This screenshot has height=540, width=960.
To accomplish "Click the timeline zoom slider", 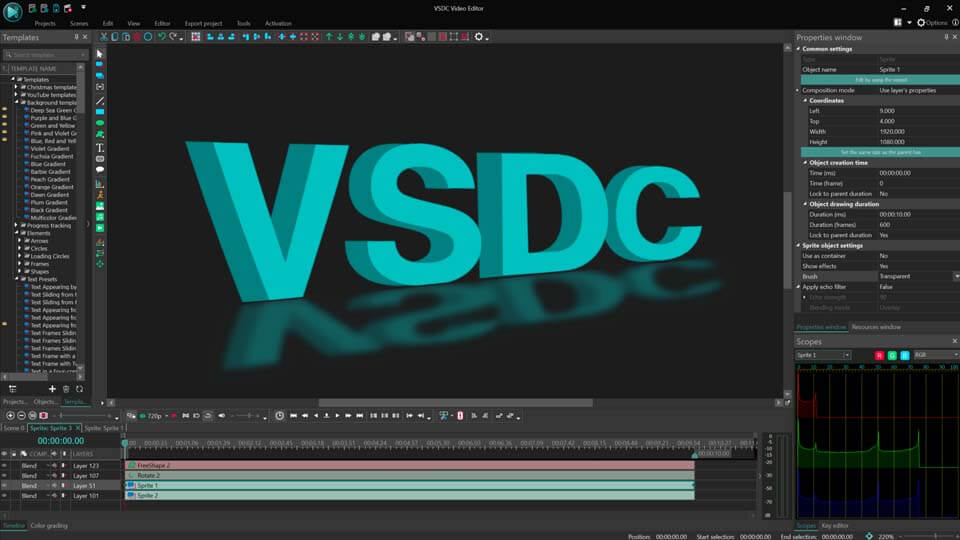I will click(83, 416).
